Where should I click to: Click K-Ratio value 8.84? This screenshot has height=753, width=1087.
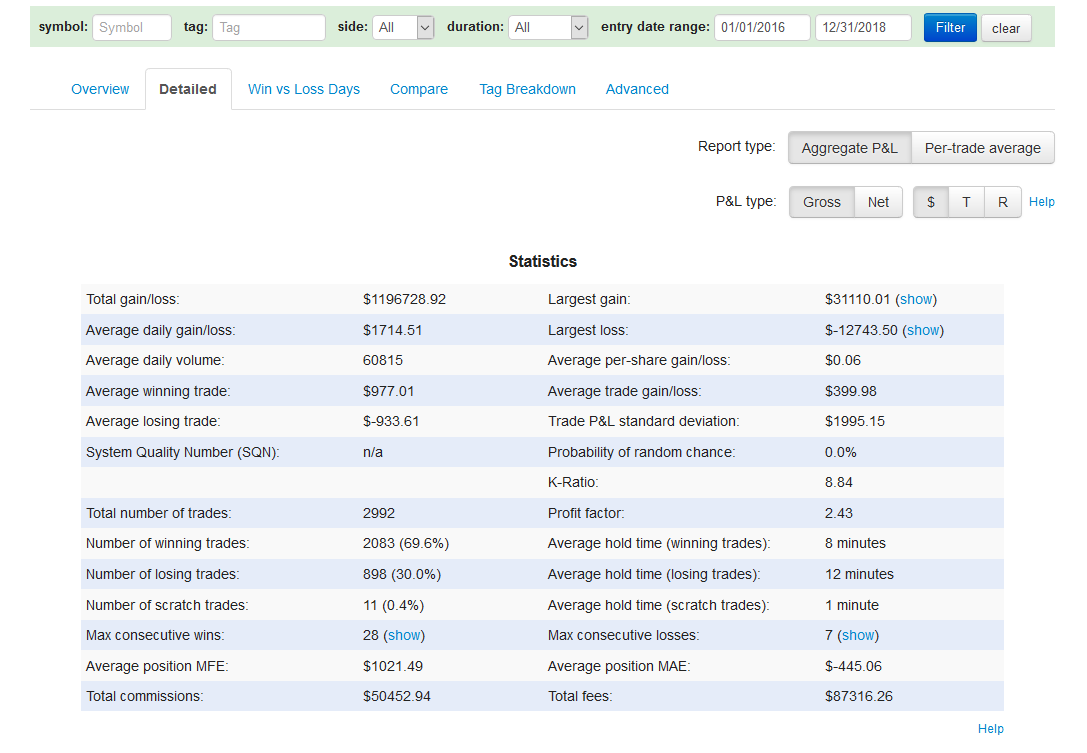[x=838, y=483]
